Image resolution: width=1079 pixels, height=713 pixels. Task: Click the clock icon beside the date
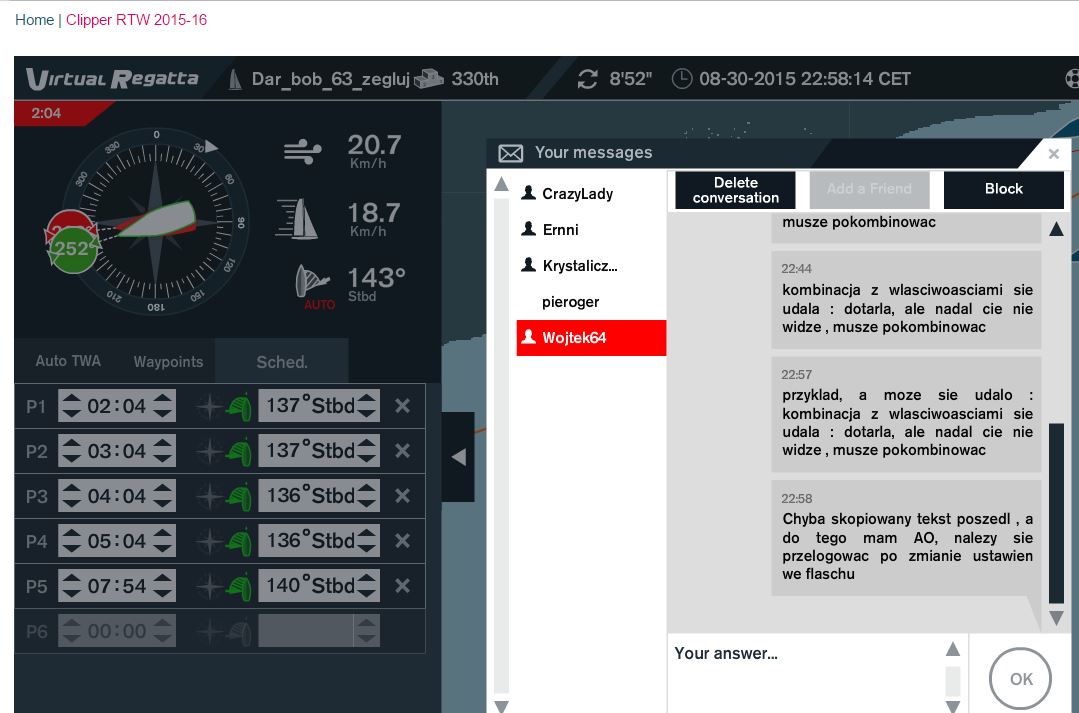(681, 79)
